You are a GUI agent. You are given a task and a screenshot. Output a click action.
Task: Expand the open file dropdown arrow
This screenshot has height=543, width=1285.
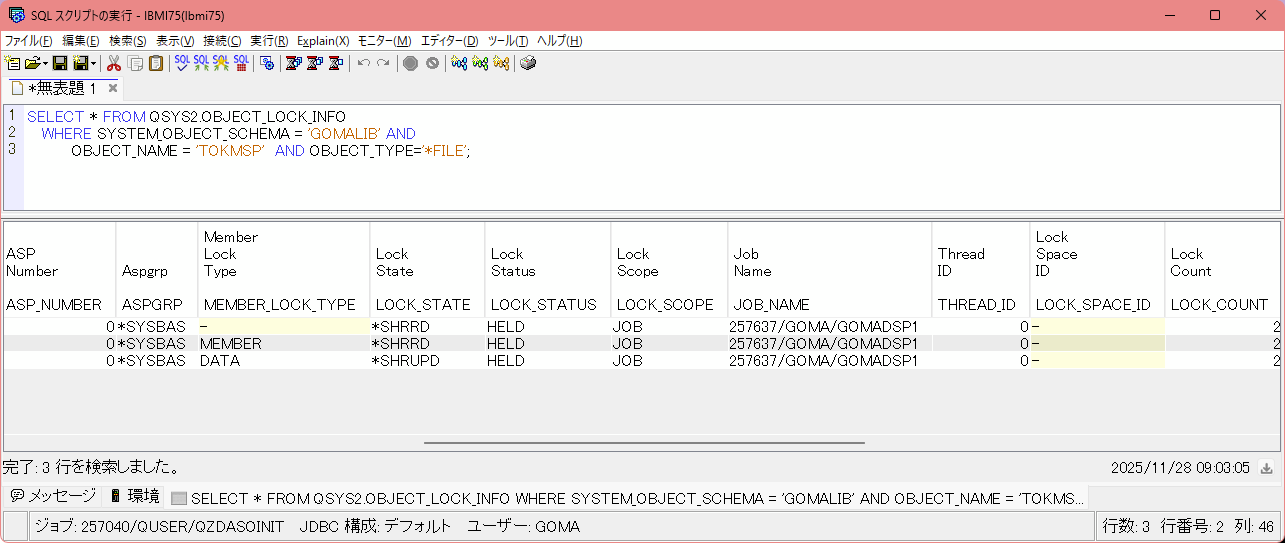(45, 63)
